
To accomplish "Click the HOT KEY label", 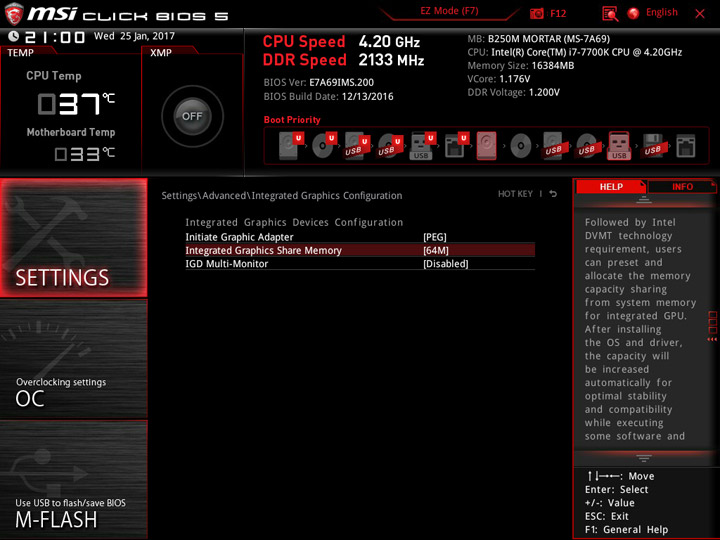I will 515,194.
